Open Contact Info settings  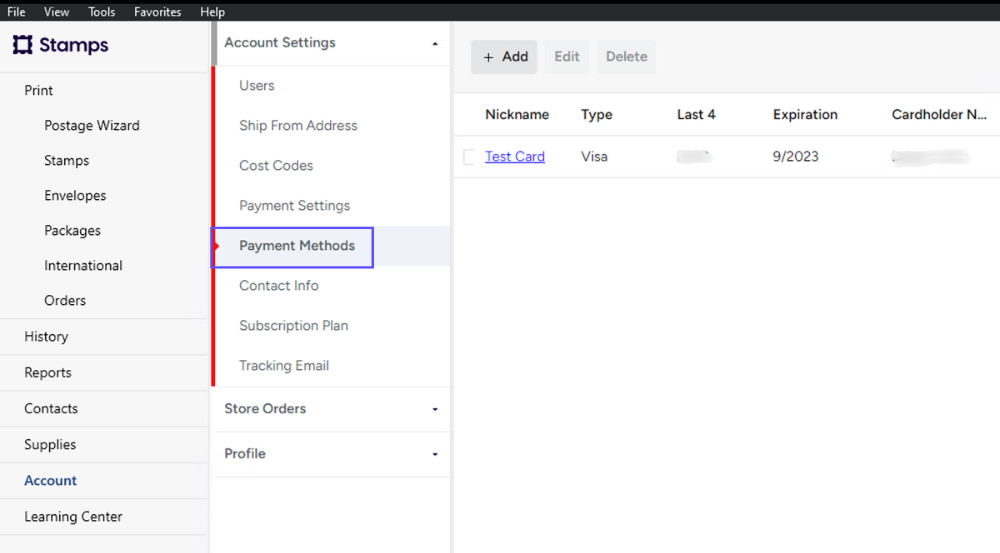pos(279,286)
